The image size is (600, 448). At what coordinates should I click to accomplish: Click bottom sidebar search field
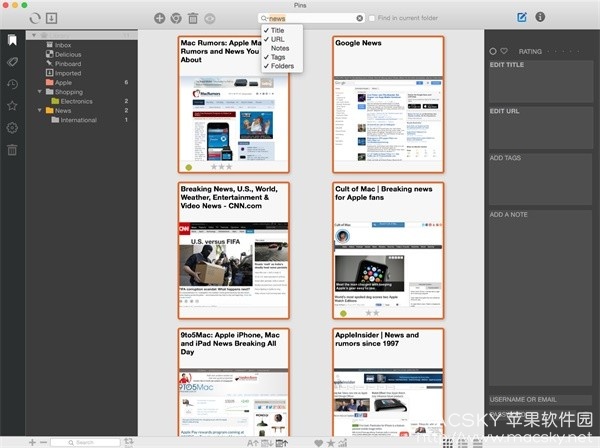tap(85, 442)
